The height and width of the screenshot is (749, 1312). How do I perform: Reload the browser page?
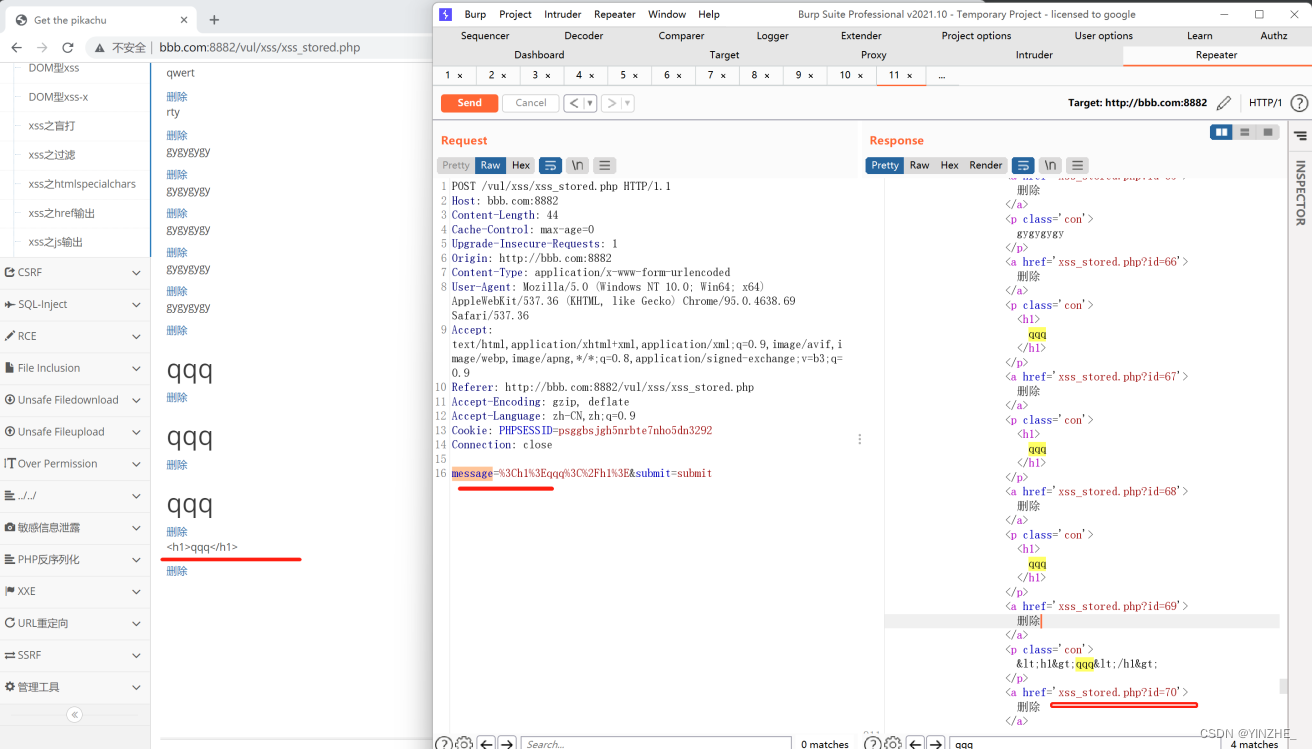point(68,47)
